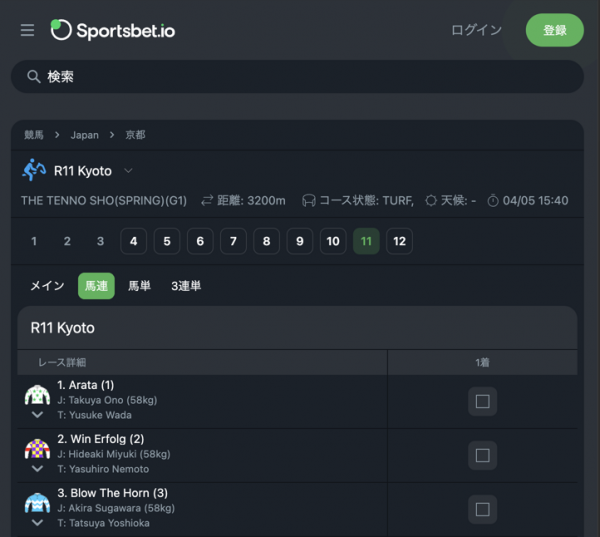Image resolution: width=600 pixels, height=537 pixels.
Task: Select race number 5
Action: (167, 241)
